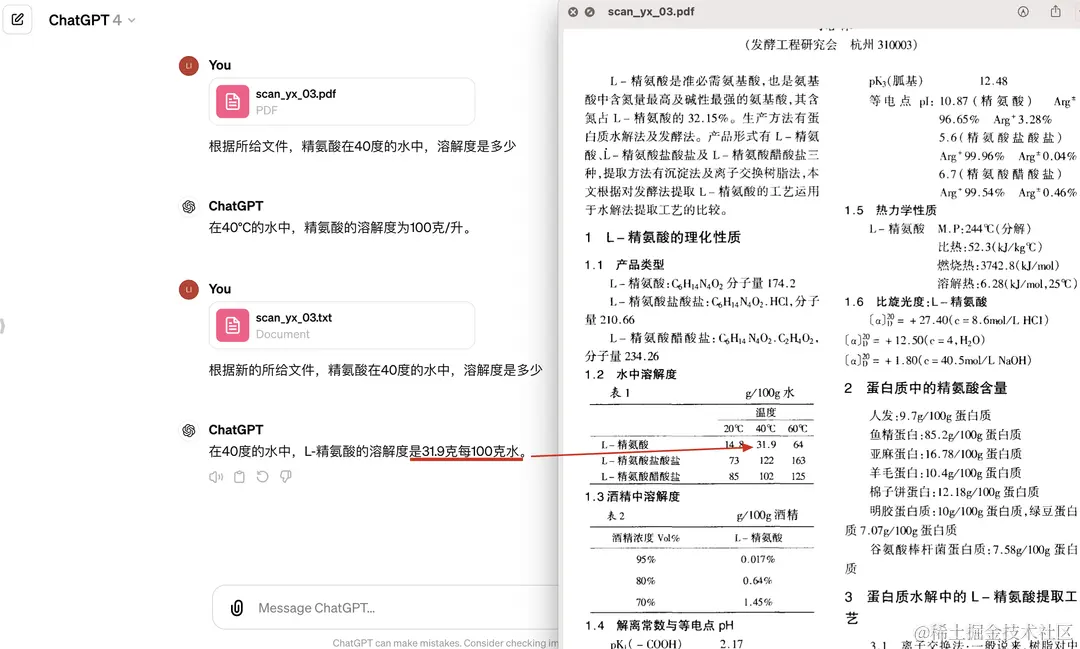Click the pink PDF file icon

232,101
